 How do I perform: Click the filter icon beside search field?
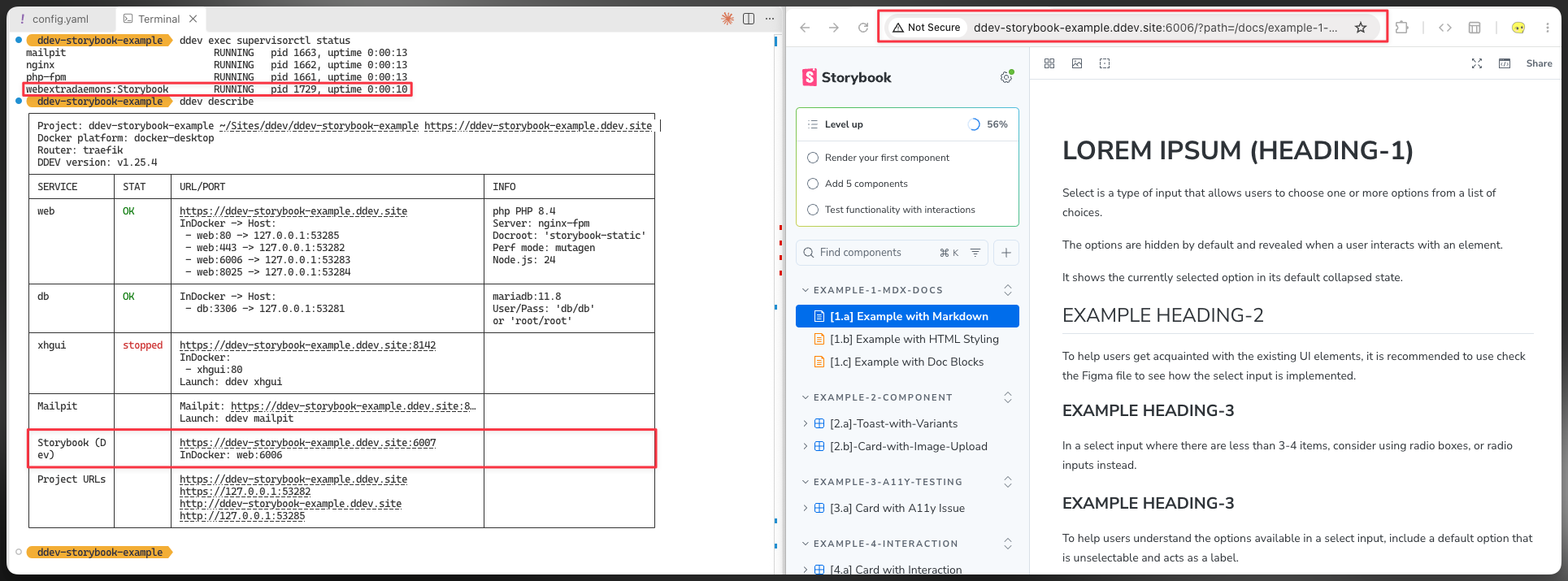(x=975, y=253)
